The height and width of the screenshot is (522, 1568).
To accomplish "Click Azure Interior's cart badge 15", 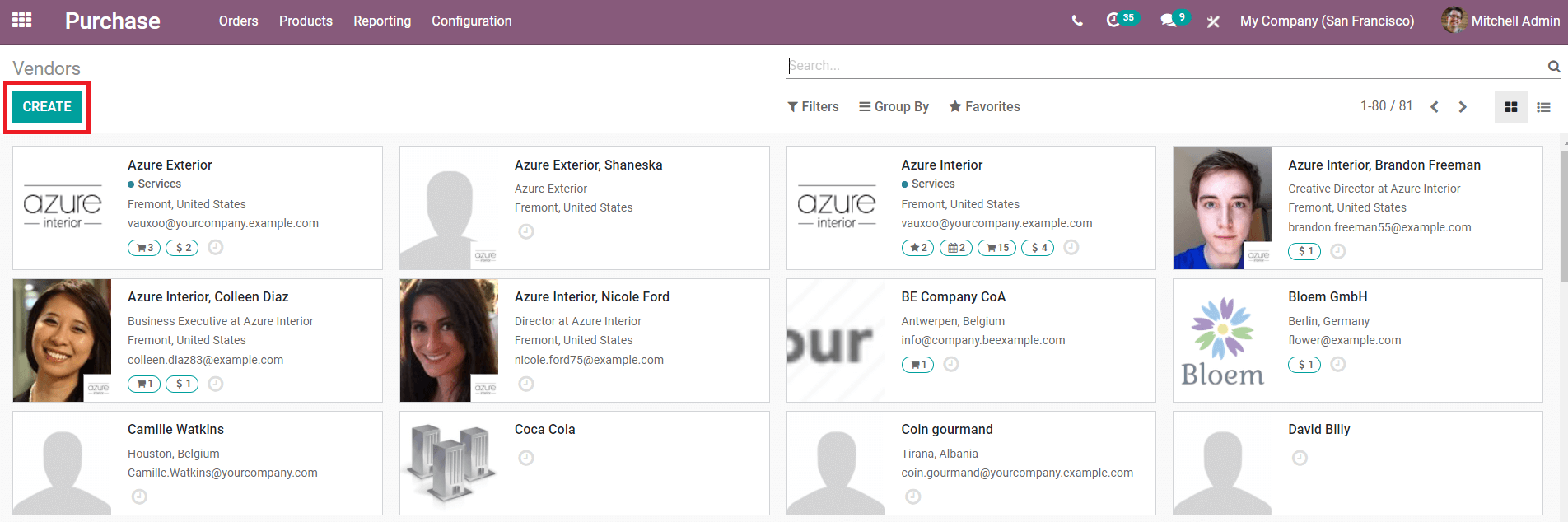I will (996, 248).
